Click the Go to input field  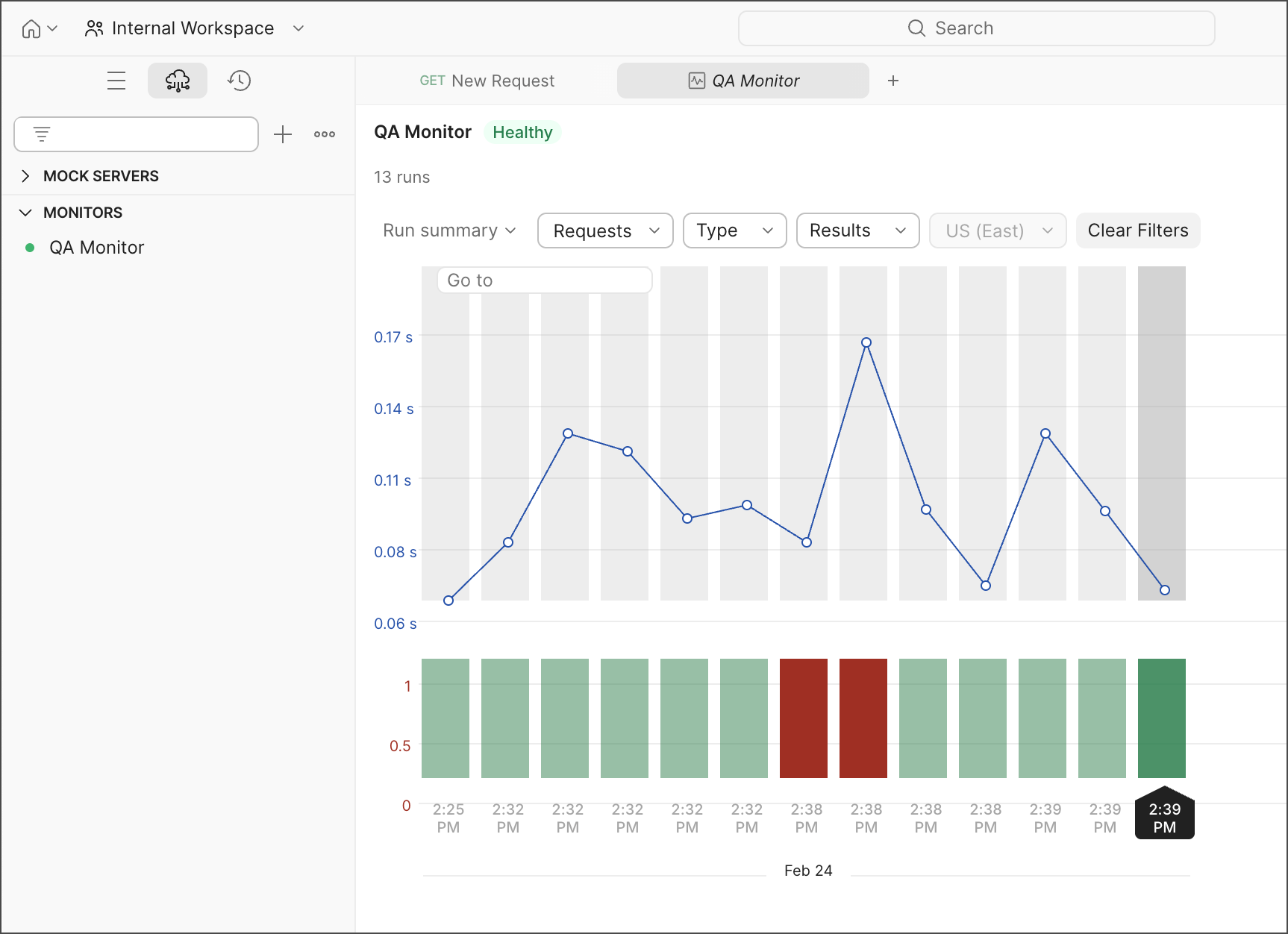click(x=544, y=280)
